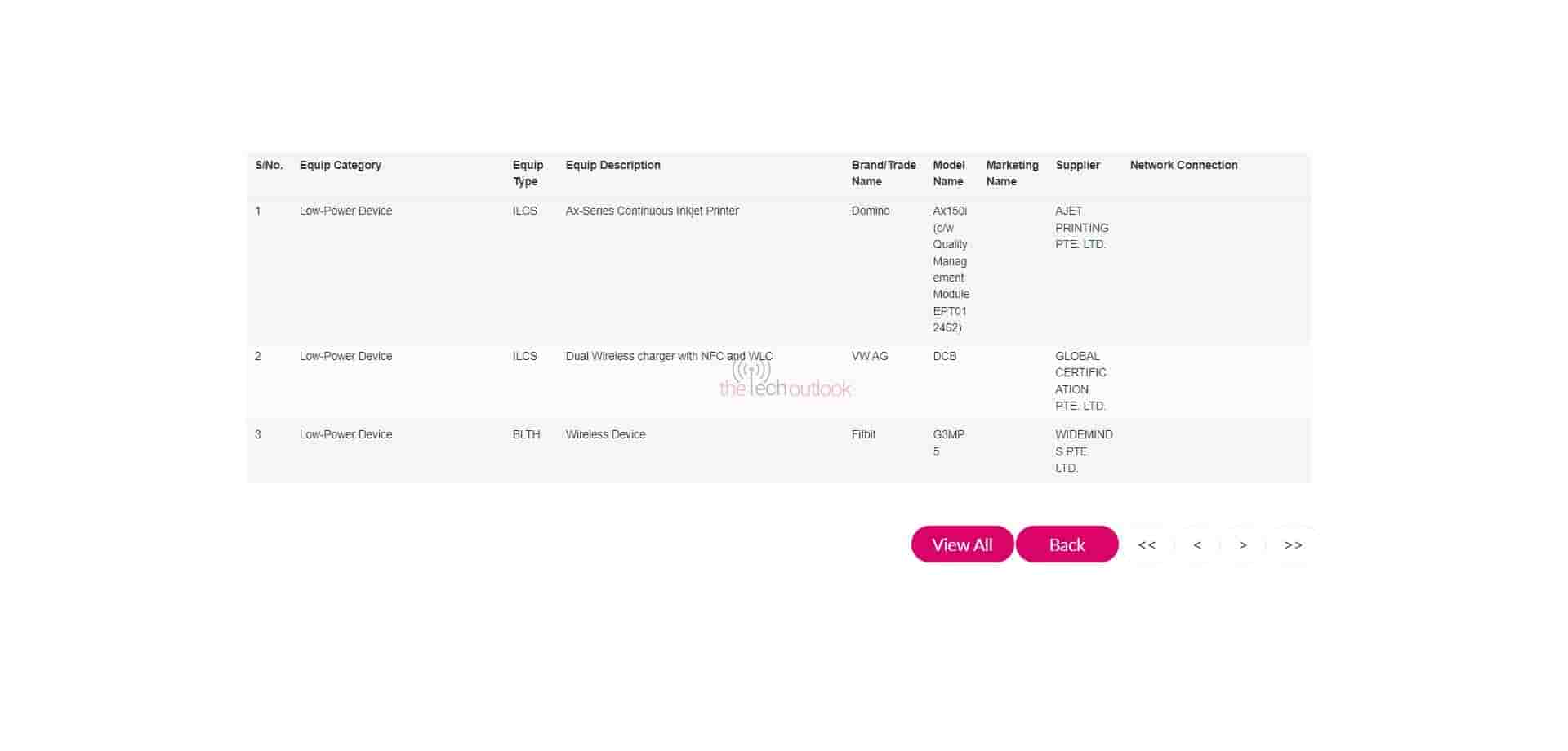
Task: Click the Equip Type column header
Action: tap(528, 173)
